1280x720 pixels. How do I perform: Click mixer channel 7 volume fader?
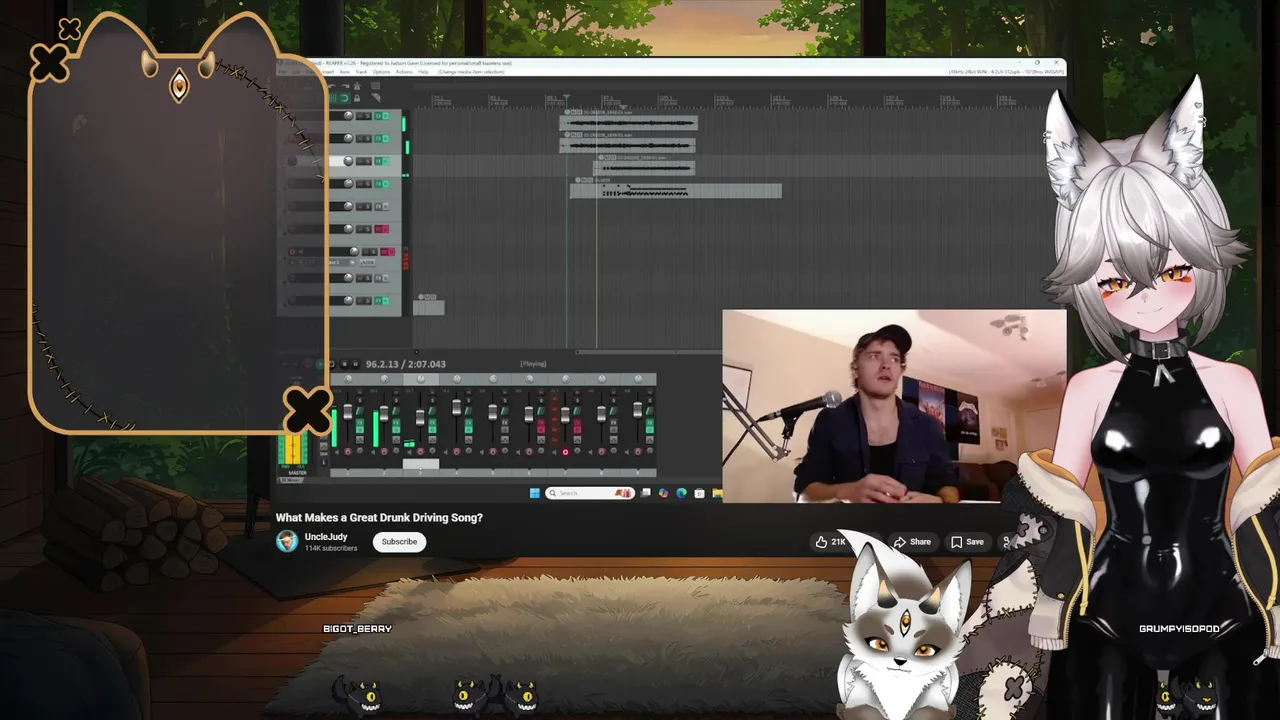click(565, 415)
